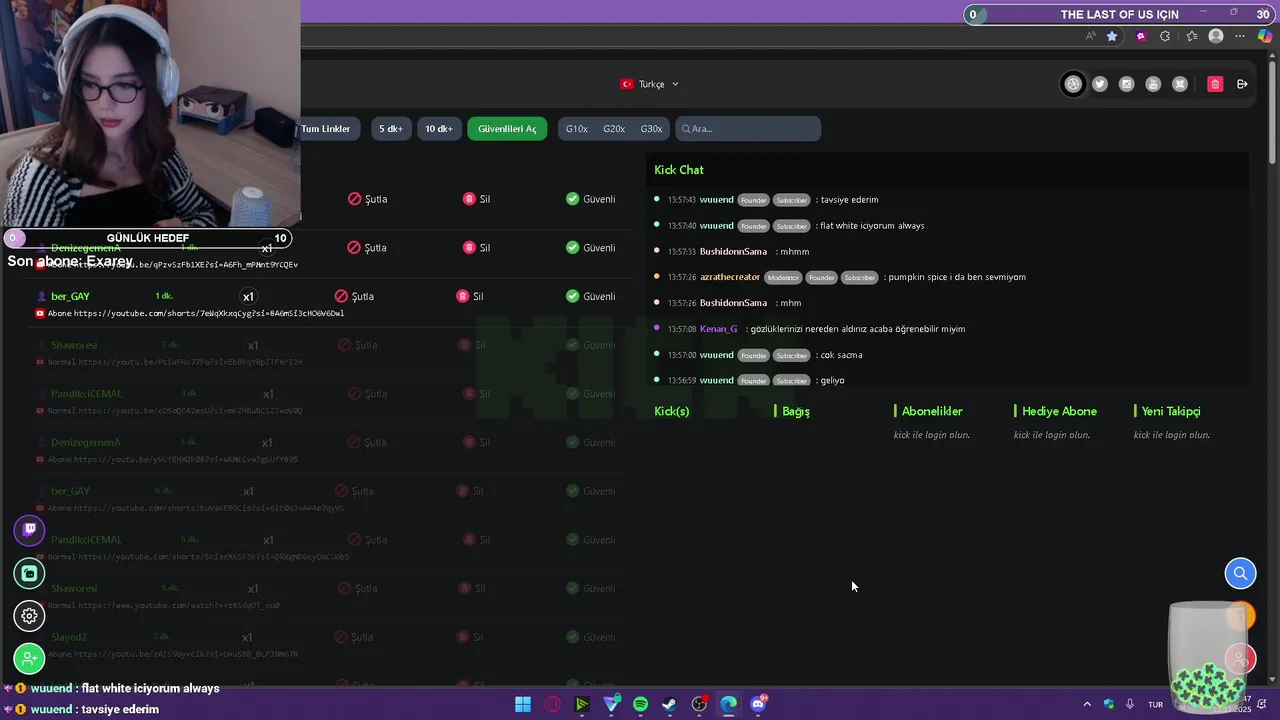The image size is (1280, 720).
Task: Select the G20x filter
Action: [614, 129]
